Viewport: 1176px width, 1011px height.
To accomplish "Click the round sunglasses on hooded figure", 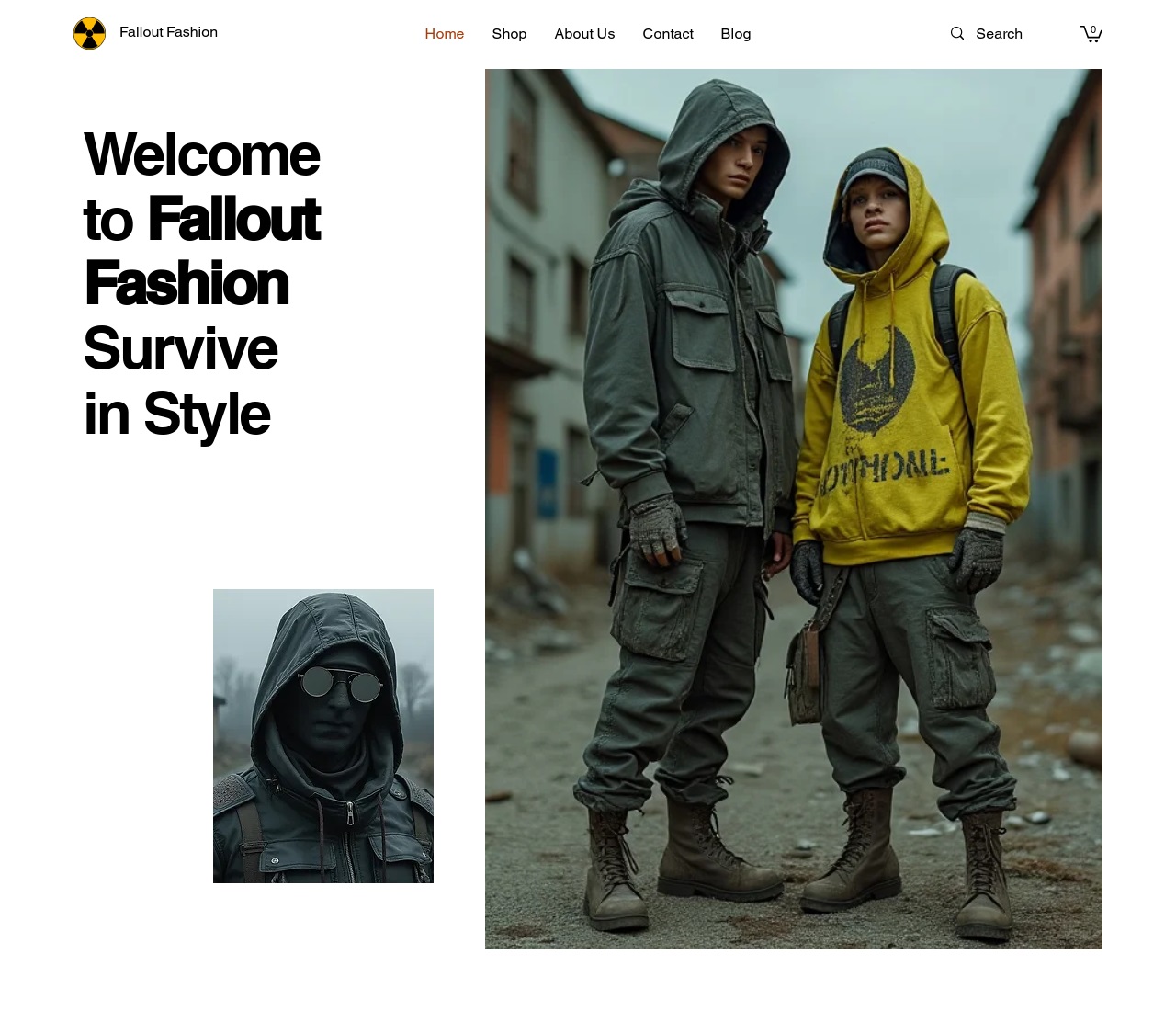I will (x=340, y=685).
